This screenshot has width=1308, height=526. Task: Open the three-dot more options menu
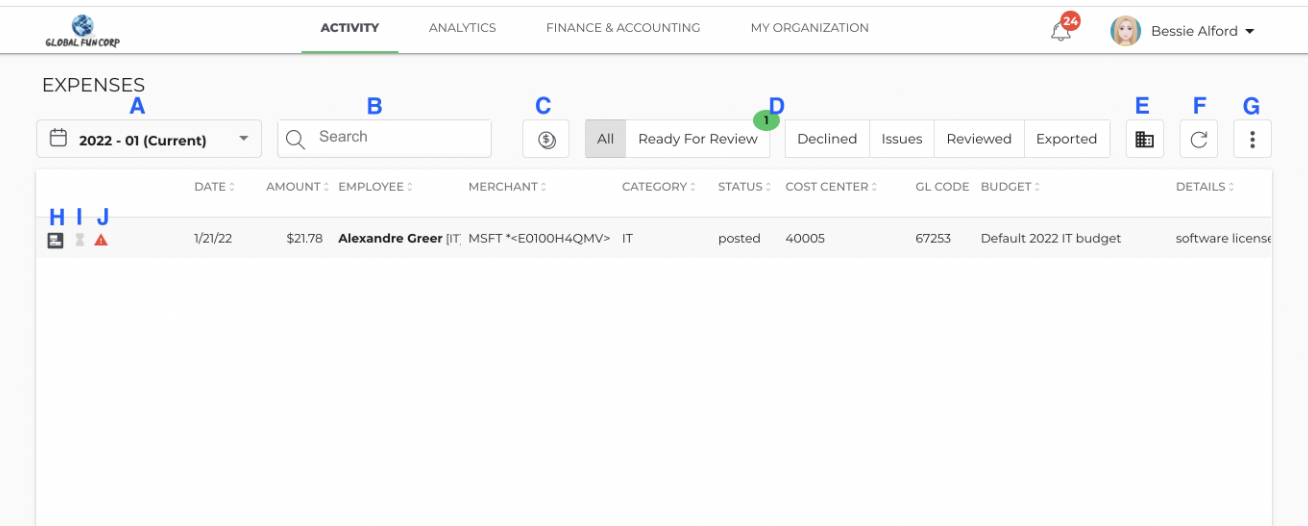click(x=1253, y=139)
